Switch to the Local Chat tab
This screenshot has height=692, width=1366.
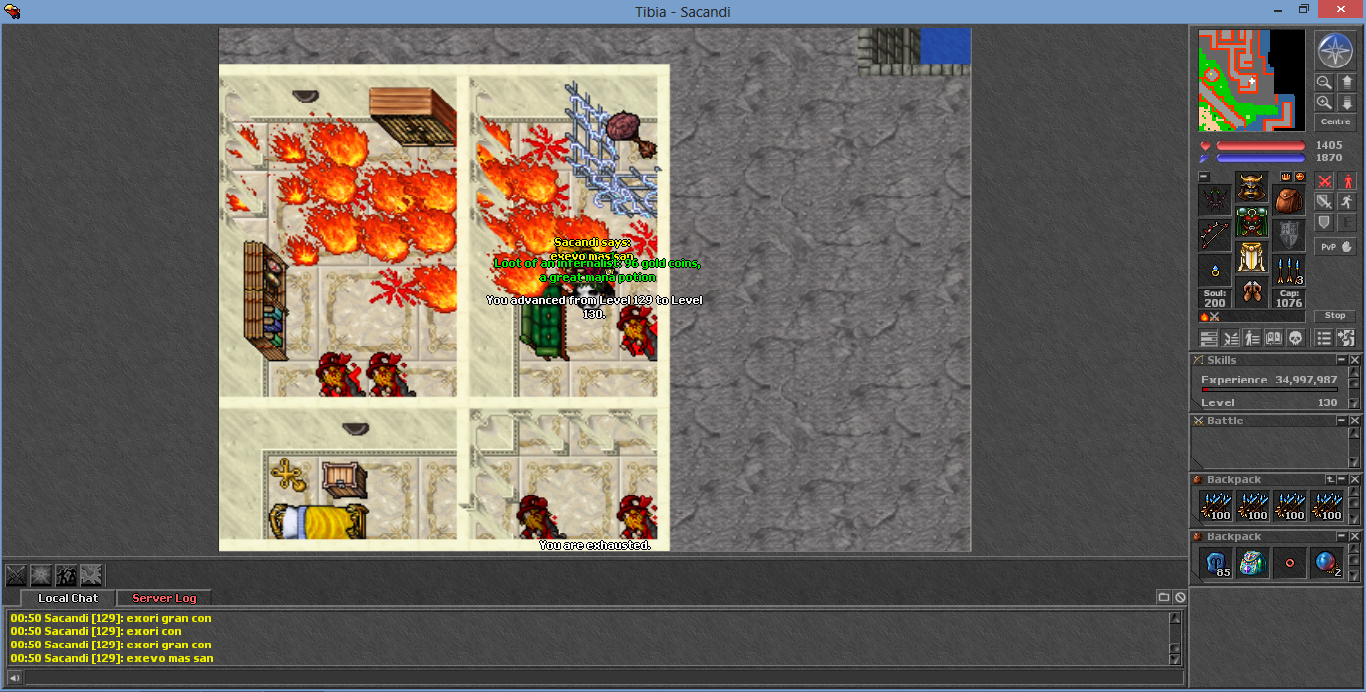[68, 598]
